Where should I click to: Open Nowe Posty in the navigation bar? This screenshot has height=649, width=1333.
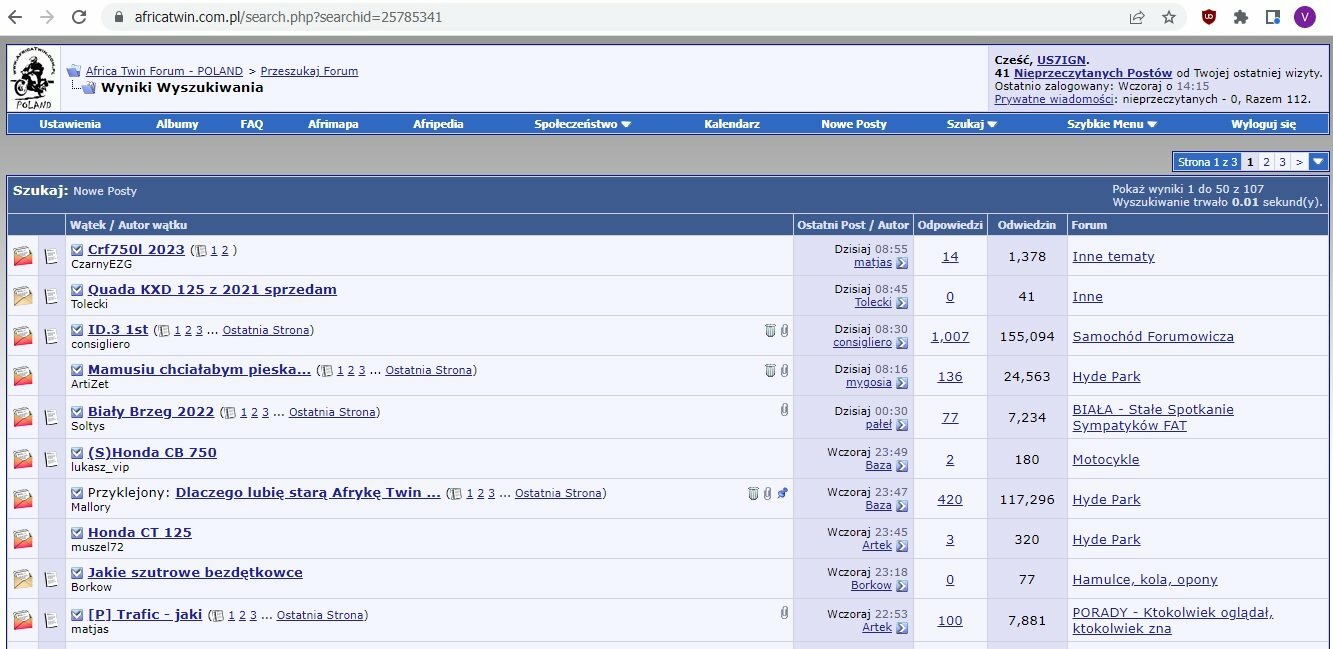(854, 124)
